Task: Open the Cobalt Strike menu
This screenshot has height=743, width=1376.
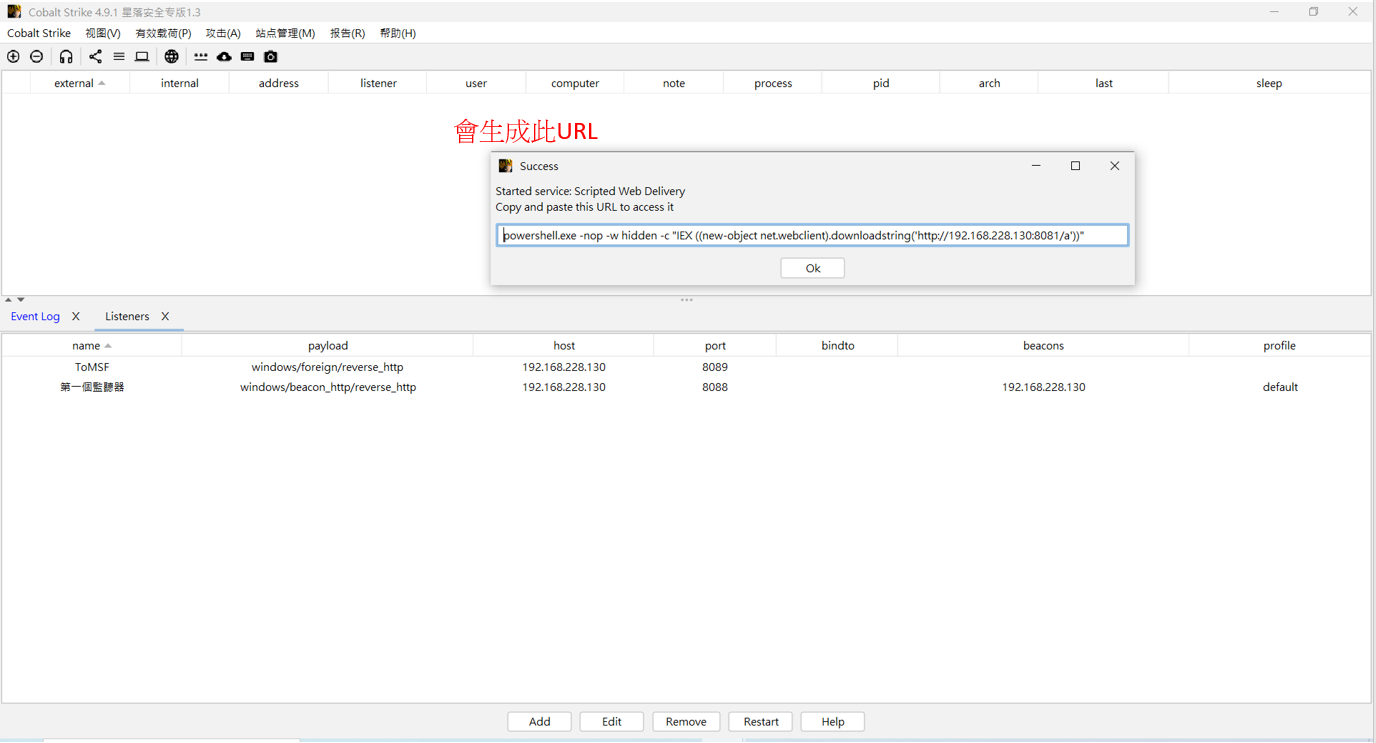Action: (x=39, y=33)
